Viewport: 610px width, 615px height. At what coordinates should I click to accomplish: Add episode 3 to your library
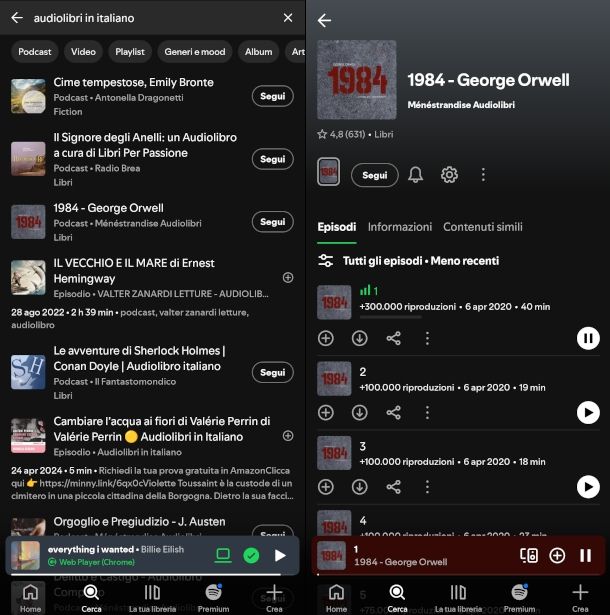(326, 487)
